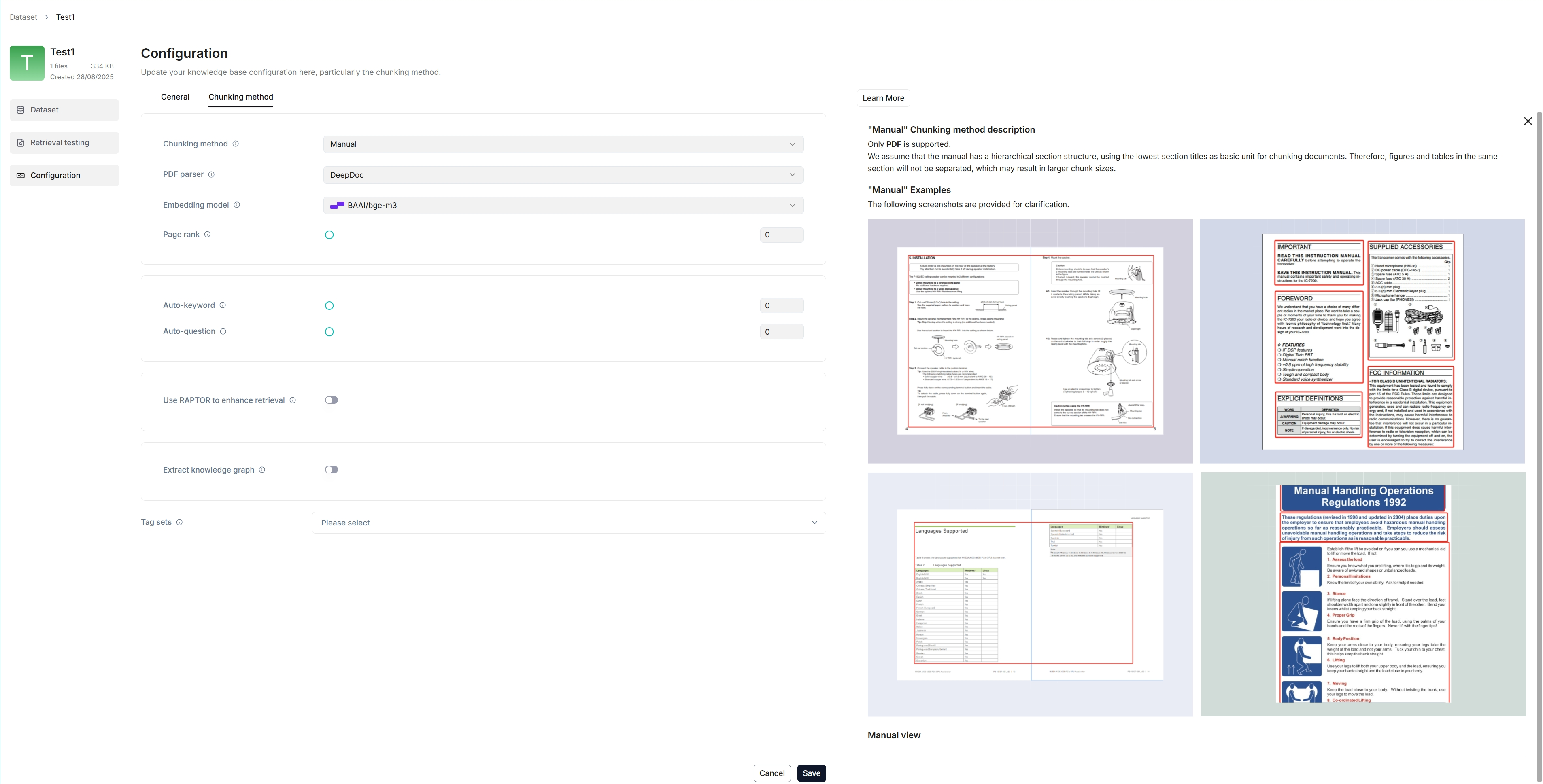Click the Auto-keyword number input field
The height and width of the screenshot is (784, 1543).
[781, 306]
